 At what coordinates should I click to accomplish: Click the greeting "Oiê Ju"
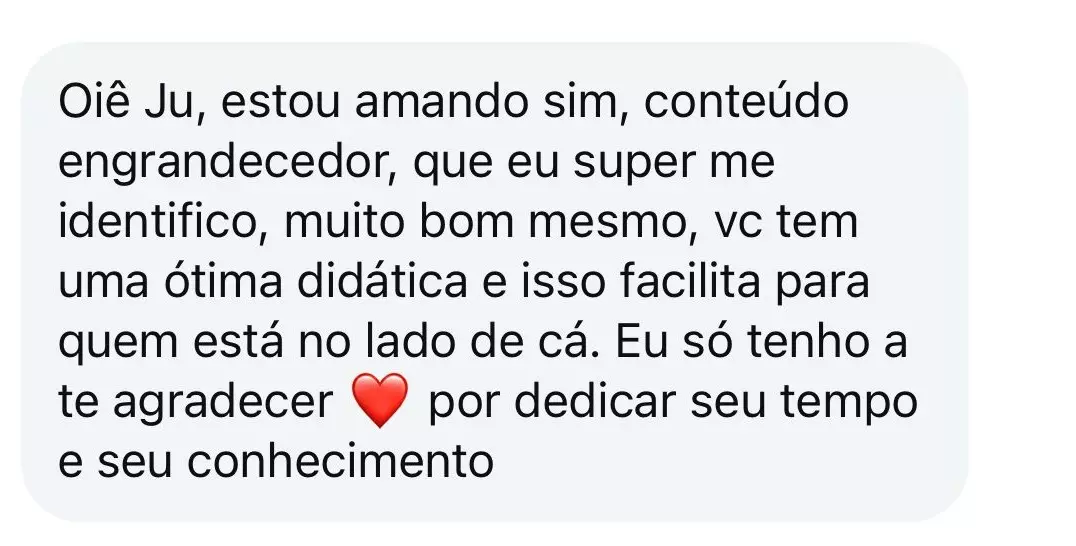(x=125, y=103)
